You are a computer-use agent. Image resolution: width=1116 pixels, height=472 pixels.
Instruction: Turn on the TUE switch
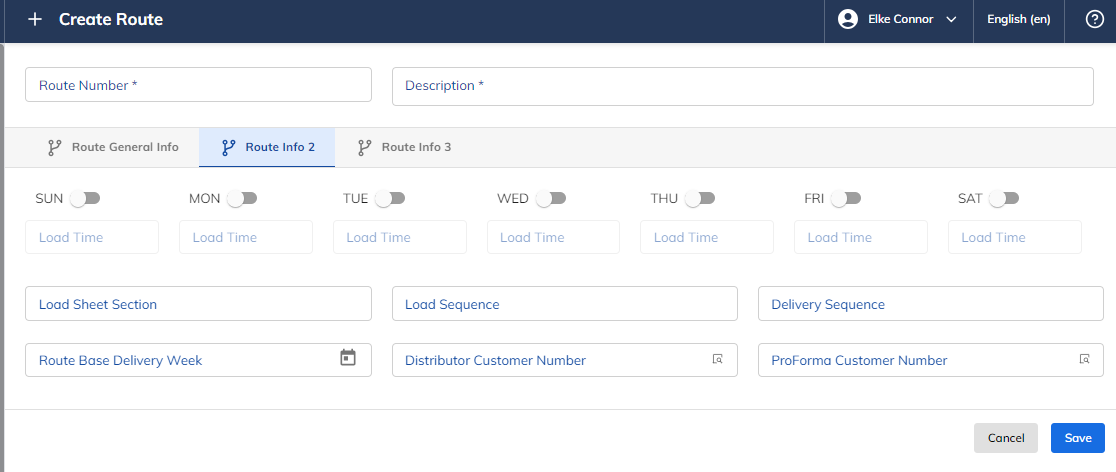coord(390,199)
